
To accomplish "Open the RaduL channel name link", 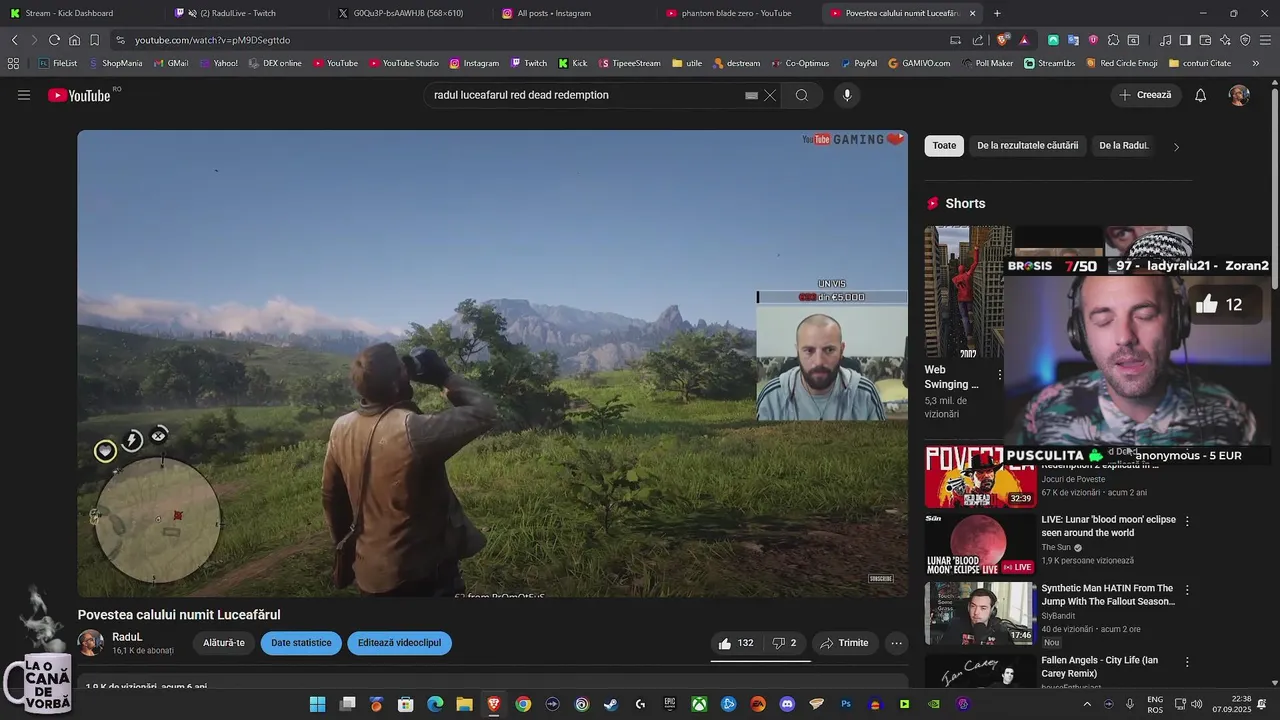I will coord(127,637).
